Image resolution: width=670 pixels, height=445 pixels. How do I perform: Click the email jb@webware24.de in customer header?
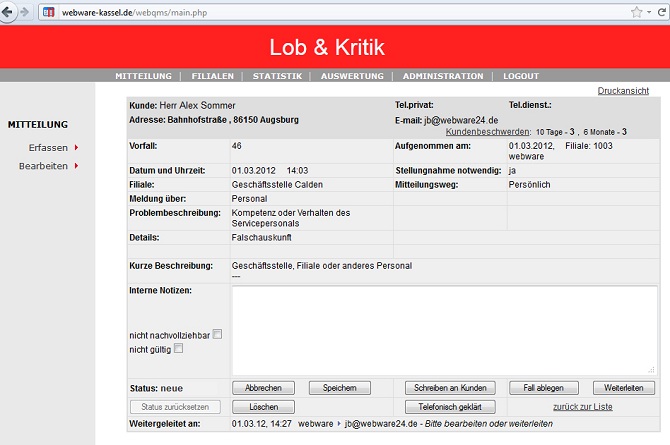461,120
